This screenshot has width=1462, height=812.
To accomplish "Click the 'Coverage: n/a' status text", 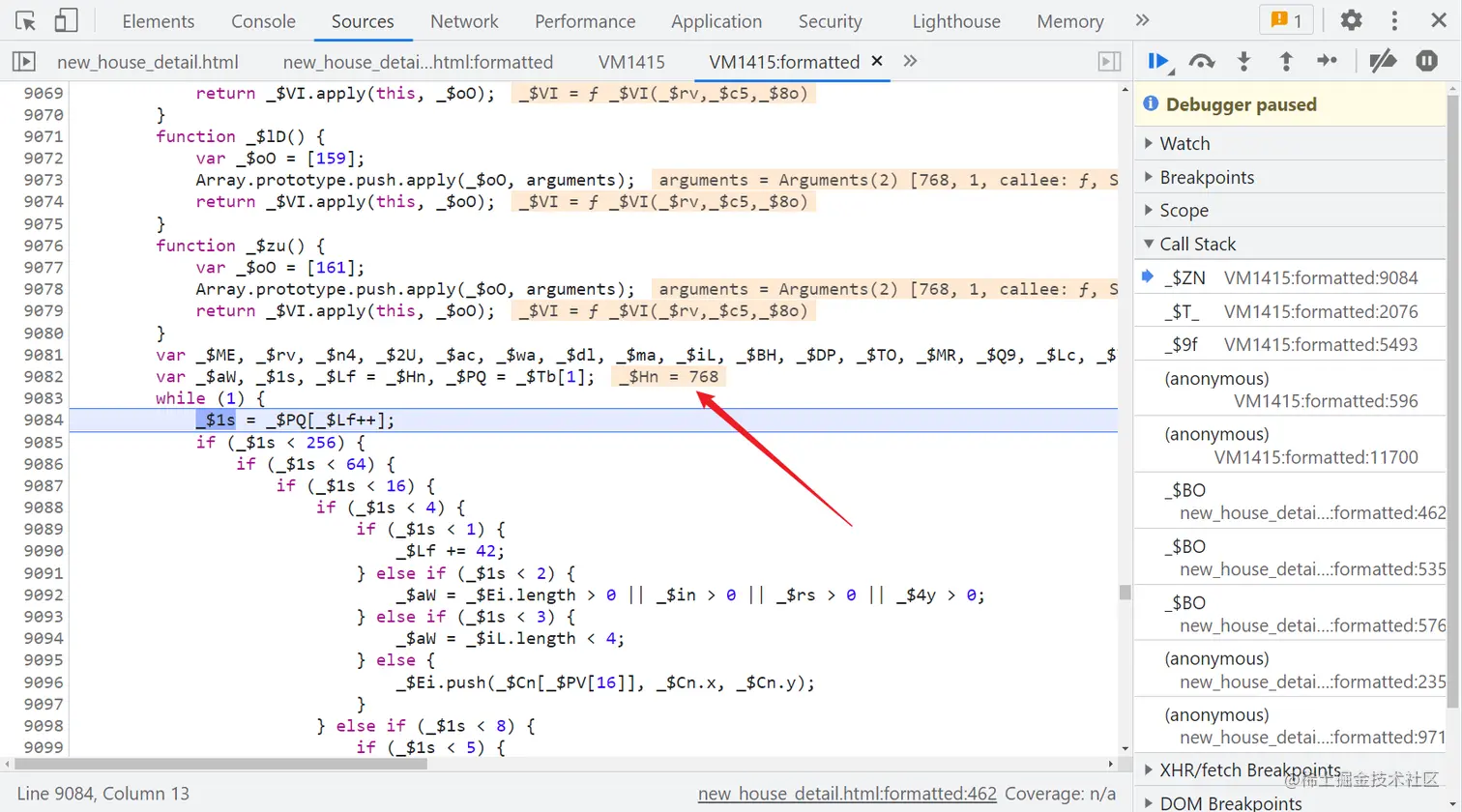I will (x=1060, y=794).
